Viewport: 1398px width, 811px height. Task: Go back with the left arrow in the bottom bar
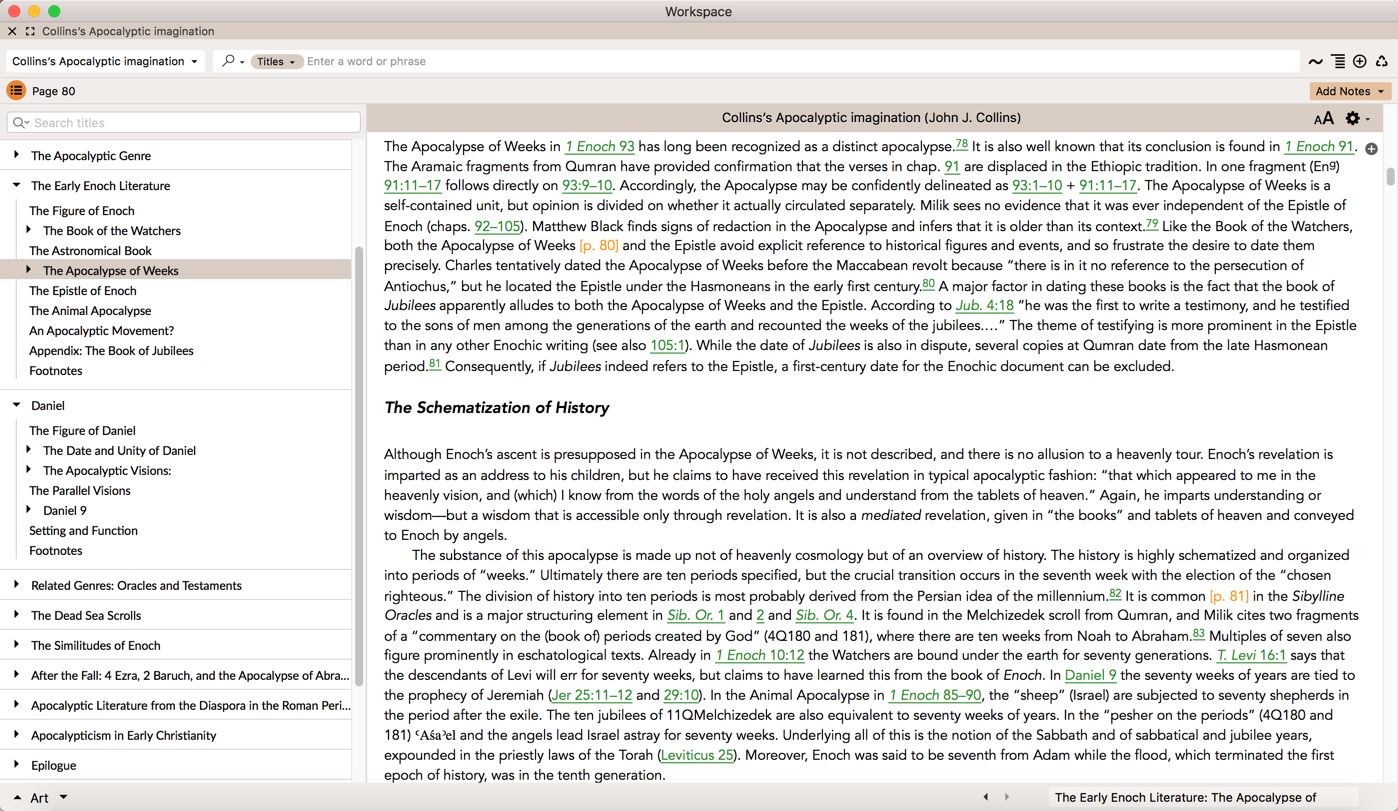[x=986, y=797]
